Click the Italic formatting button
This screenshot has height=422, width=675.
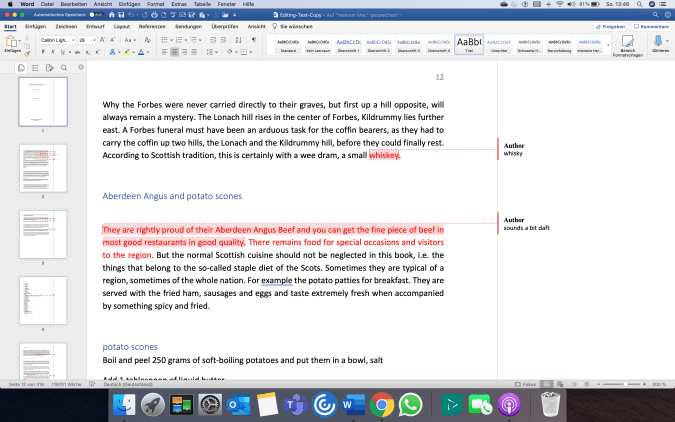click(x=53, y=51)
